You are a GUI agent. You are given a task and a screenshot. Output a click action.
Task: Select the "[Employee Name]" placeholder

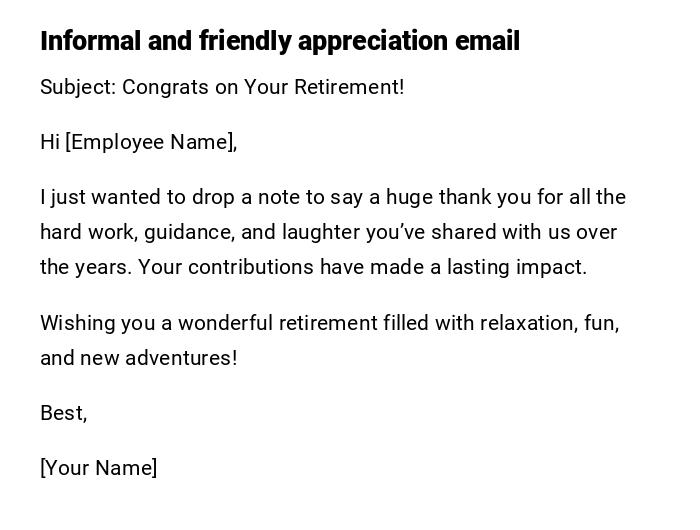(151, 142)
